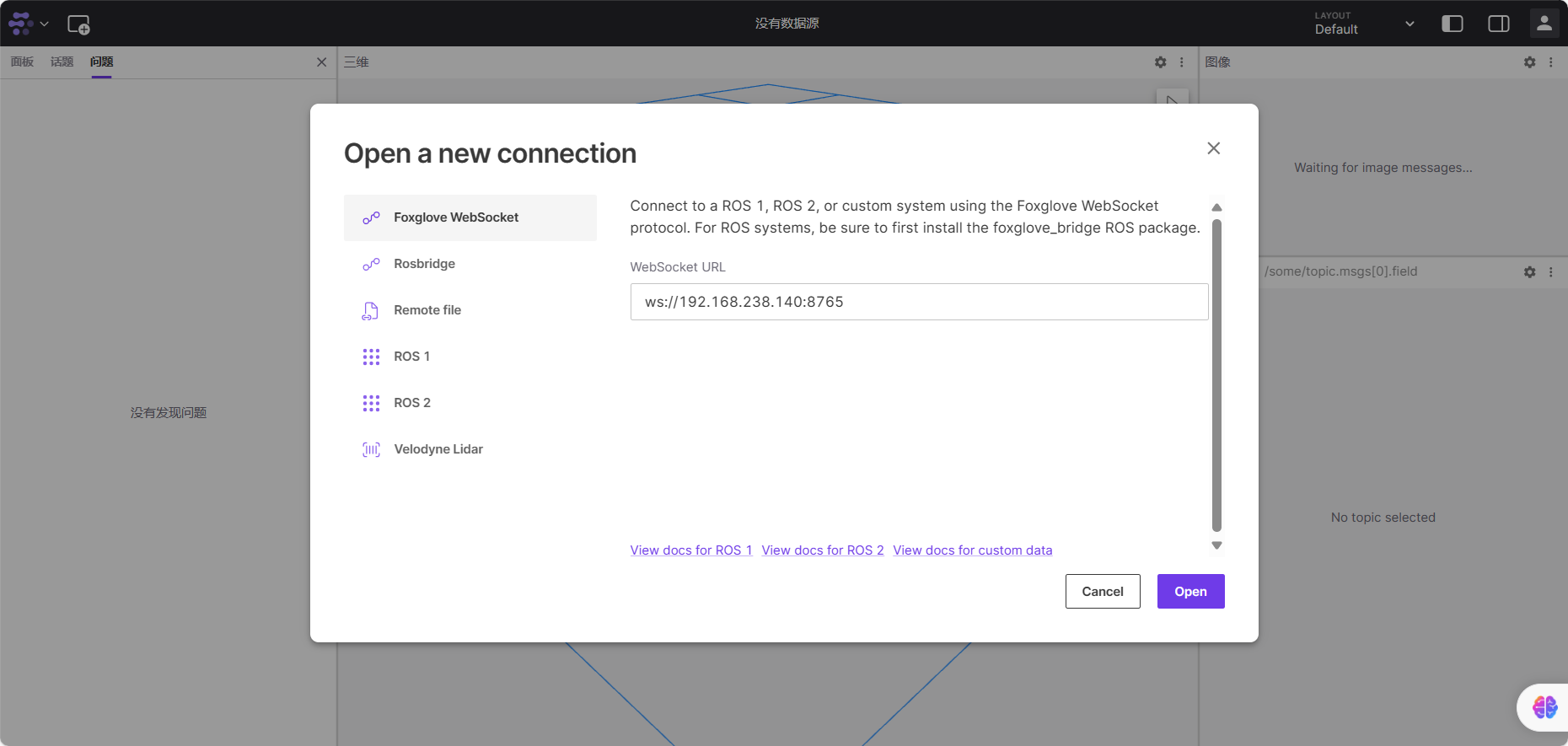Screen dimensions: 1568x746
Task: Open the user profile icon
Action: (1544, 24)
